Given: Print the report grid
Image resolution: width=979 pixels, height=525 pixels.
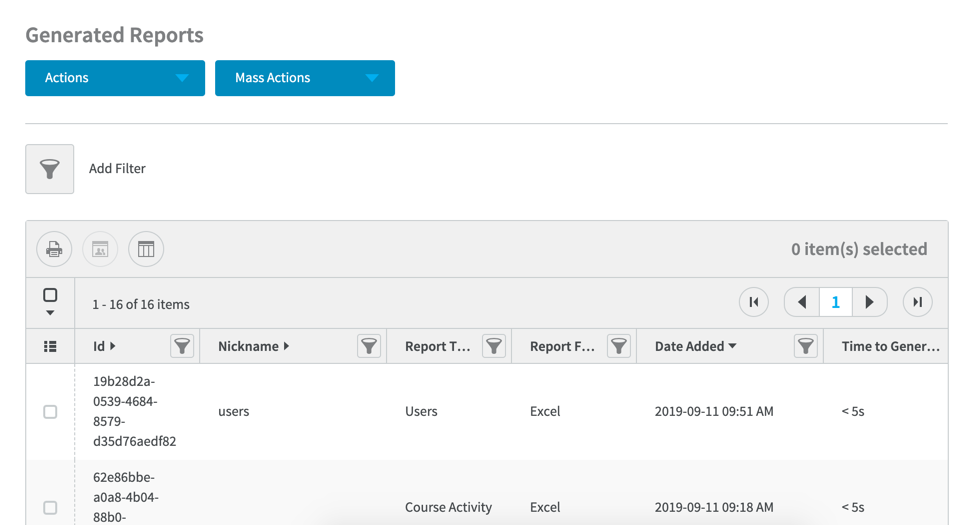Looking at the screenshot, I should click(54, 249).
